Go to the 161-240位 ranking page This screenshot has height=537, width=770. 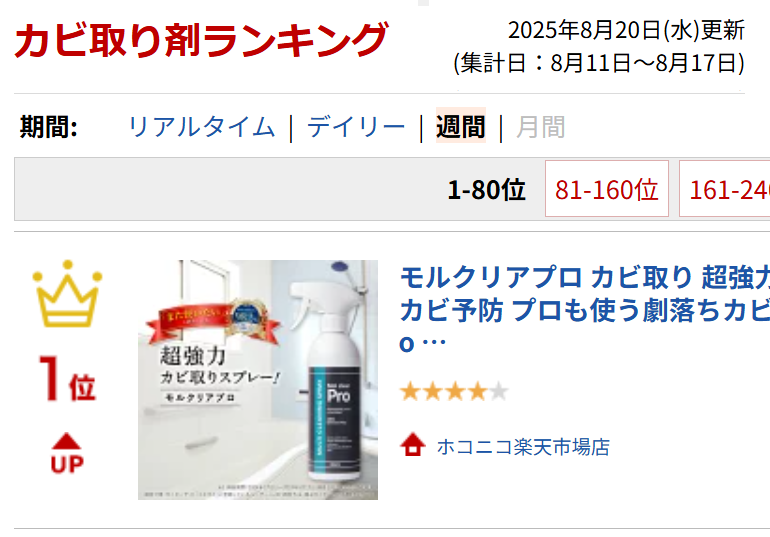[725, 189]
